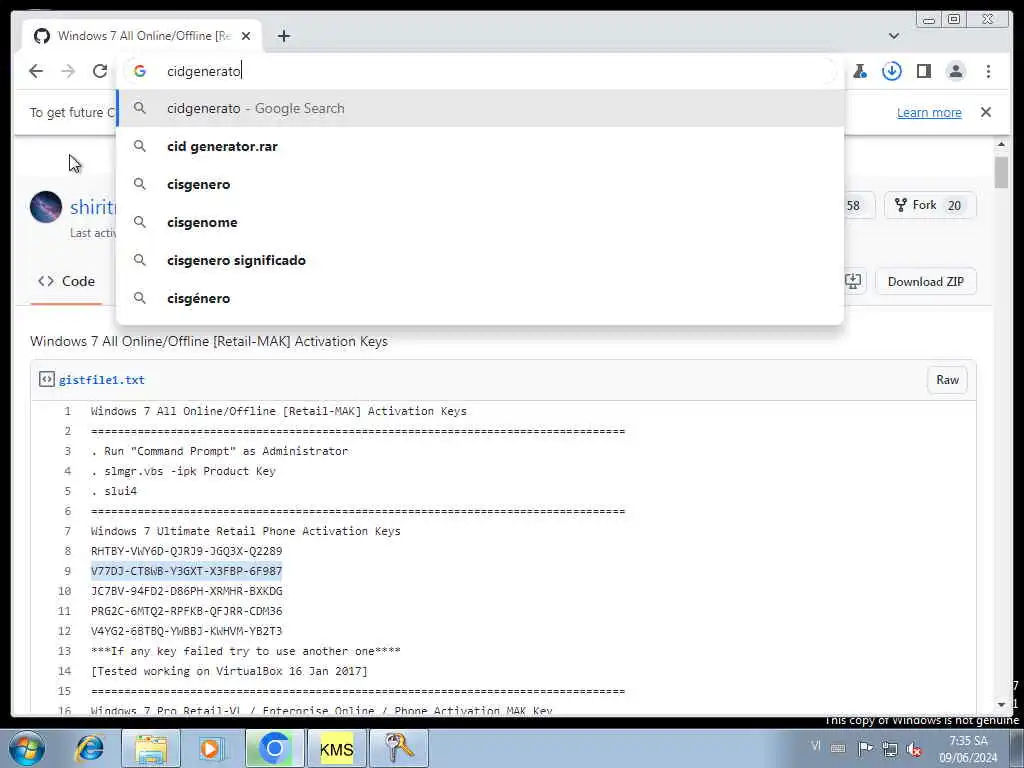Click the key RHTBY-VWY6D-QJRJ9-JGQ3X-Q2289 on line 8

click(x=187, y=551)
